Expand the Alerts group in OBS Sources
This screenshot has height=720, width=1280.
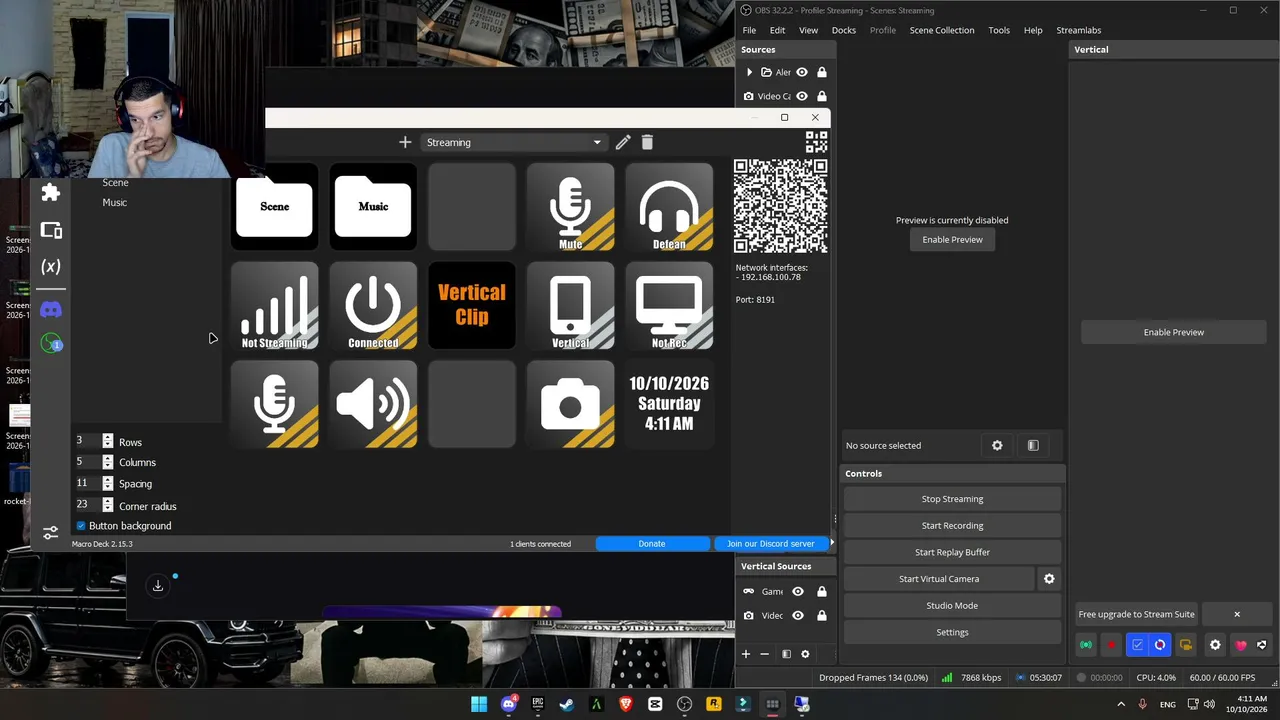tap(749, 72)
